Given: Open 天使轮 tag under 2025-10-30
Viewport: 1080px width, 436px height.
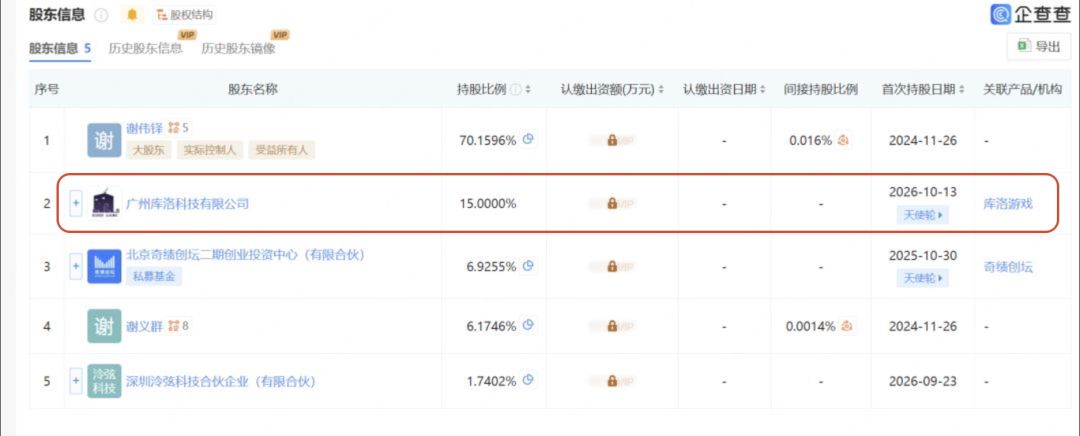Looking at the screenshot, I should pyautogui.click(x=922, y=278).
